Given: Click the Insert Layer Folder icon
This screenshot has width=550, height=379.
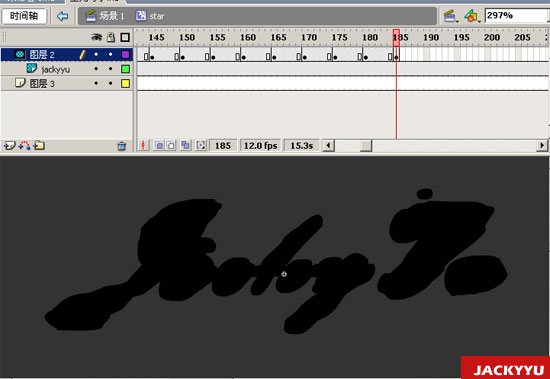Looking at the screenshot, I should [39, 145].
